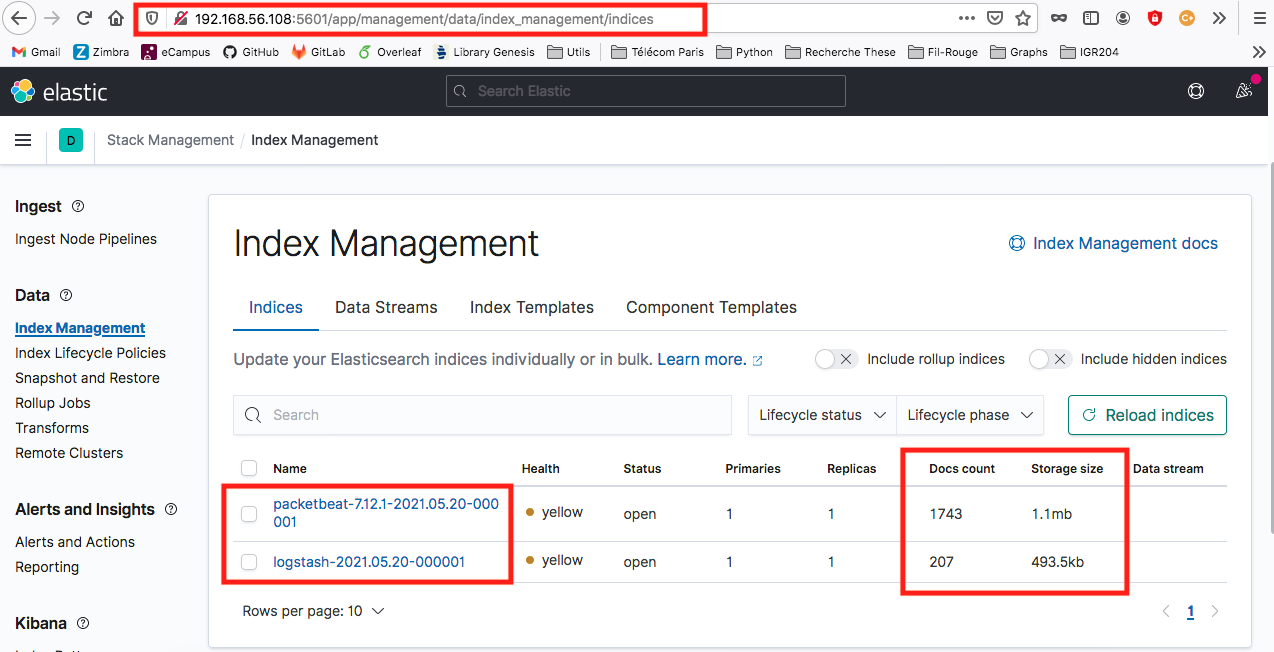
Task: Go to Stack Management breadcrumb
Action: (x=170, y=140)
